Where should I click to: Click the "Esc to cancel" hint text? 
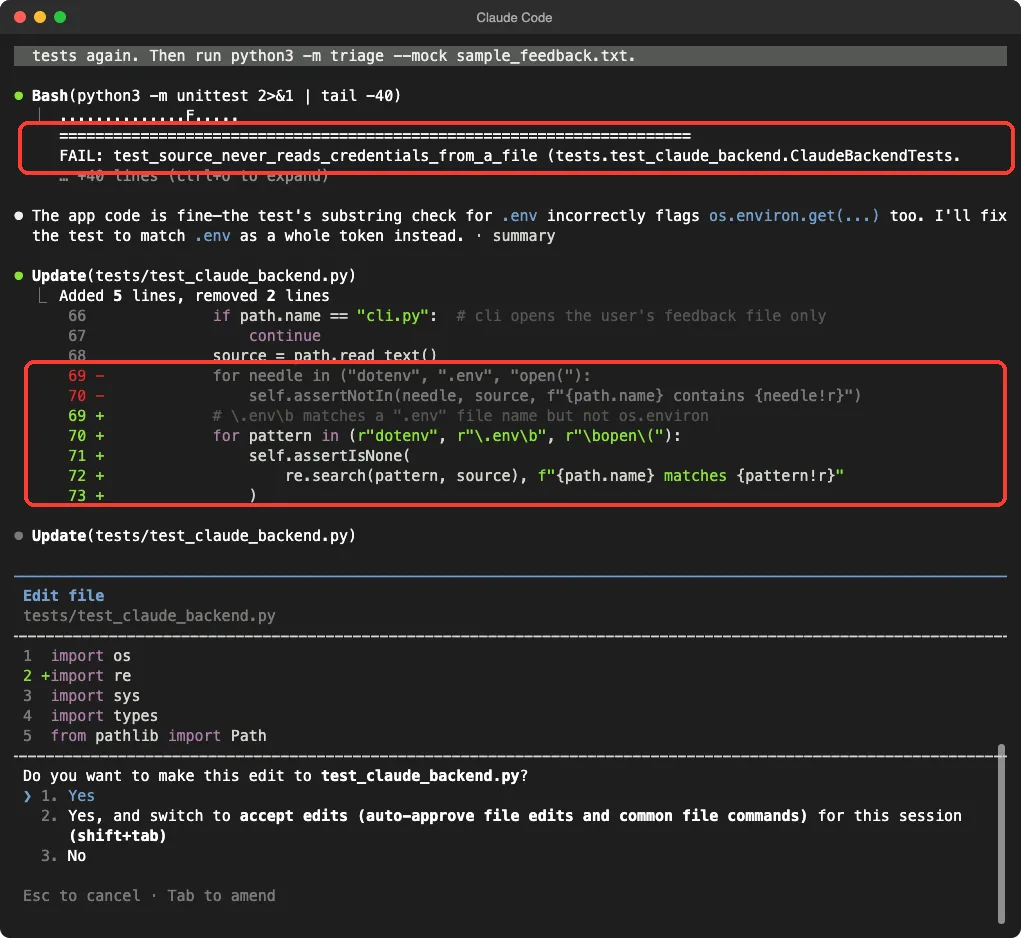pos(81,896)
